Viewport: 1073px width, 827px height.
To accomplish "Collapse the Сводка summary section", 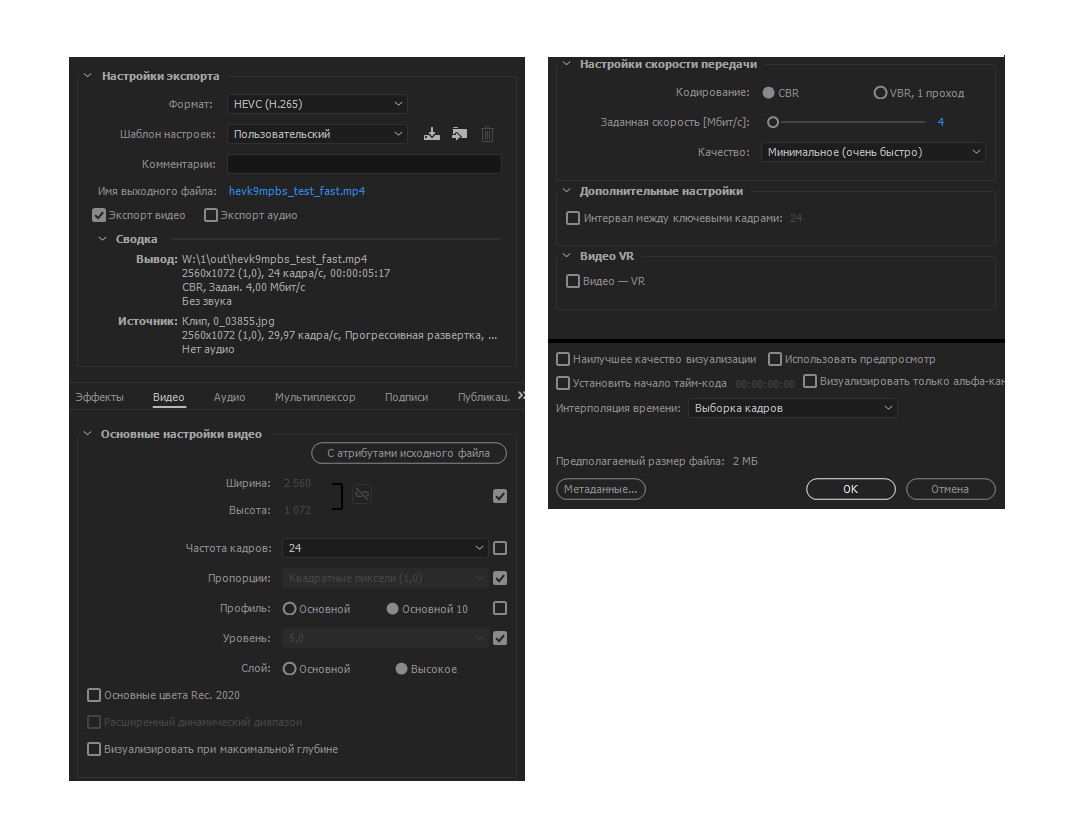I will point(103,239).
